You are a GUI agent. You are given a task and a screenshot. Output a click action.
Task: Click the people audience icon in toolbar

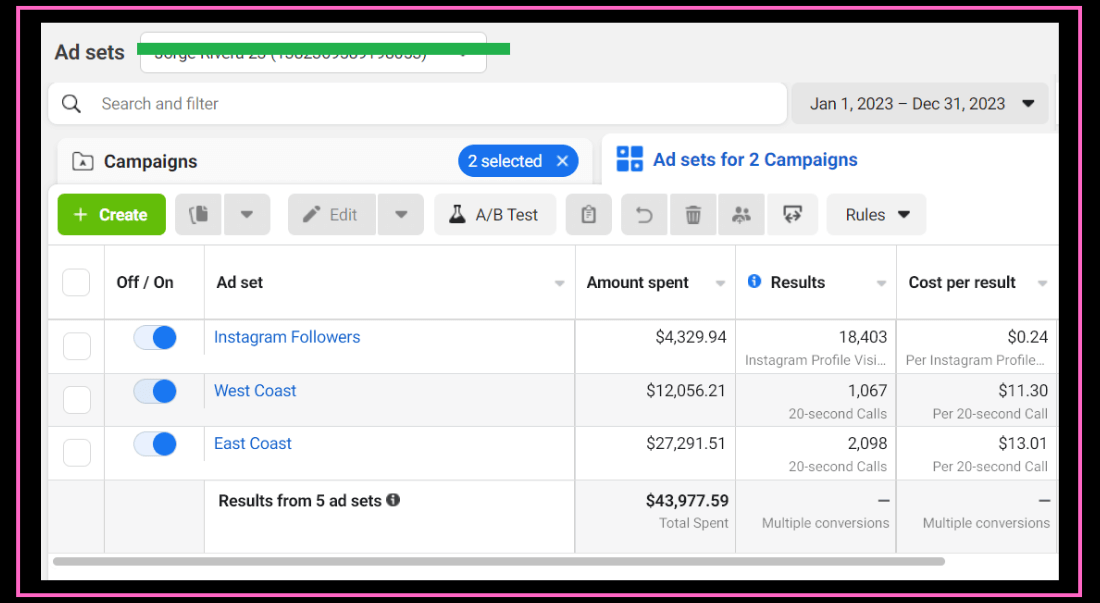741,215
